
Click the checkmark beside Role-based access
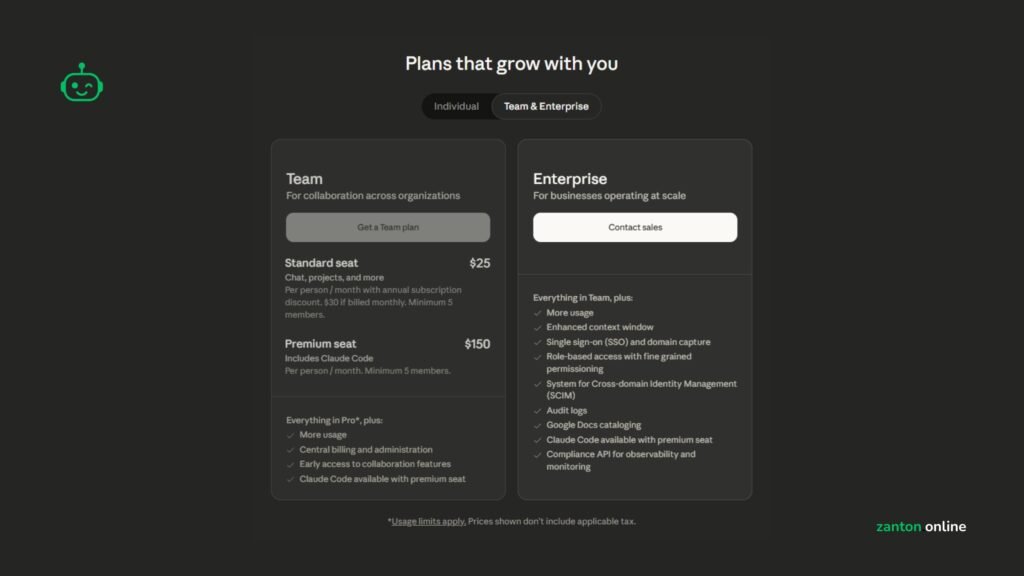point(537,357)
